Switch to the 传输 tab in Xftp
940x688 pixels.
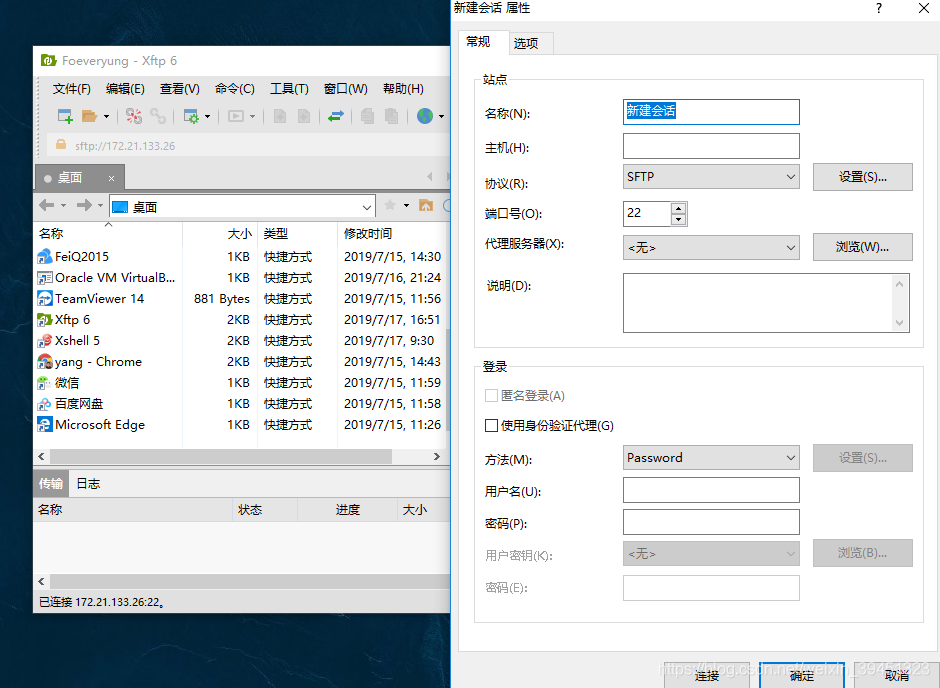point(51,484)
